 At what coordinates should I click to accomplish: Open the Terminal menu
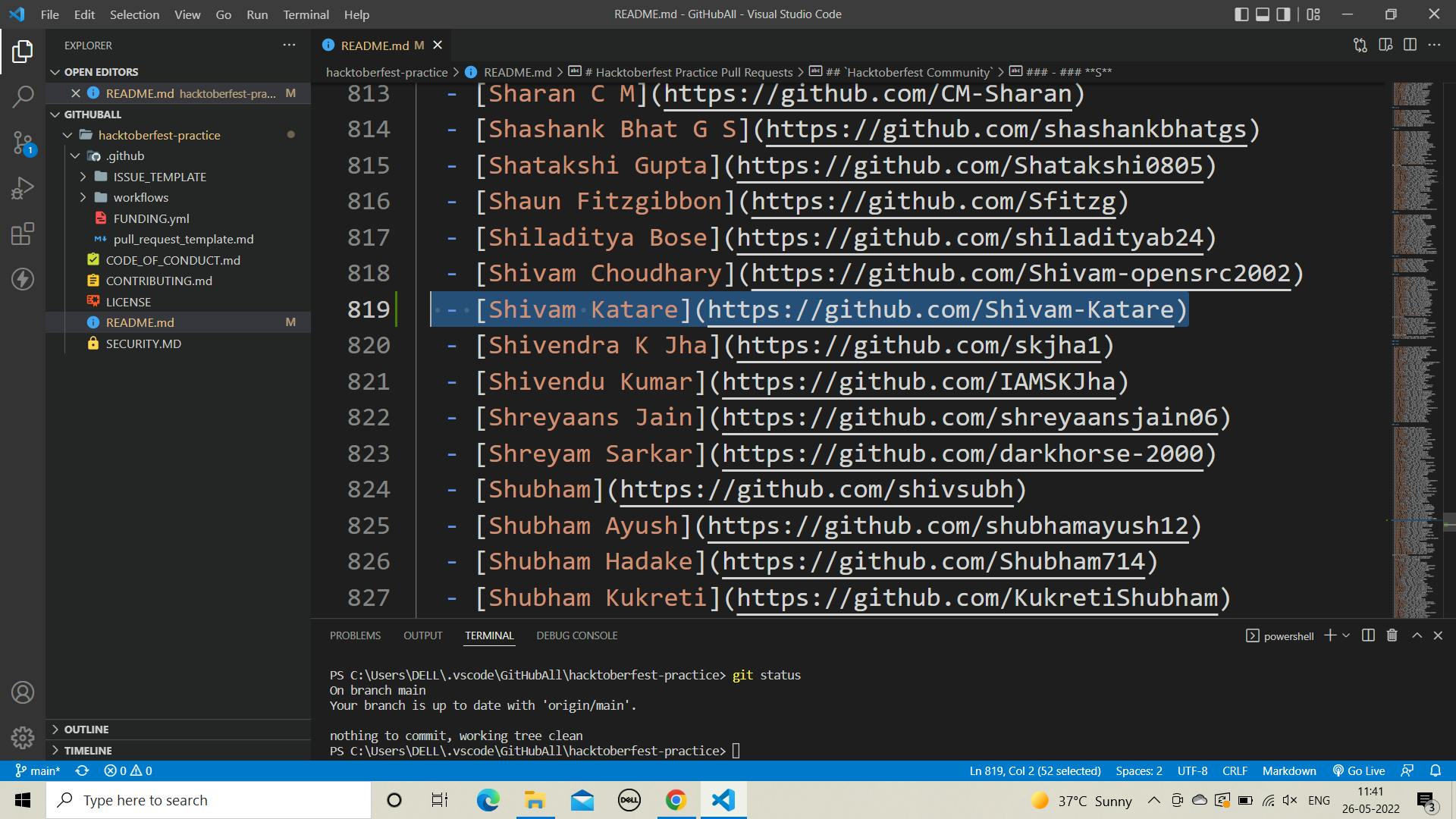306,14
